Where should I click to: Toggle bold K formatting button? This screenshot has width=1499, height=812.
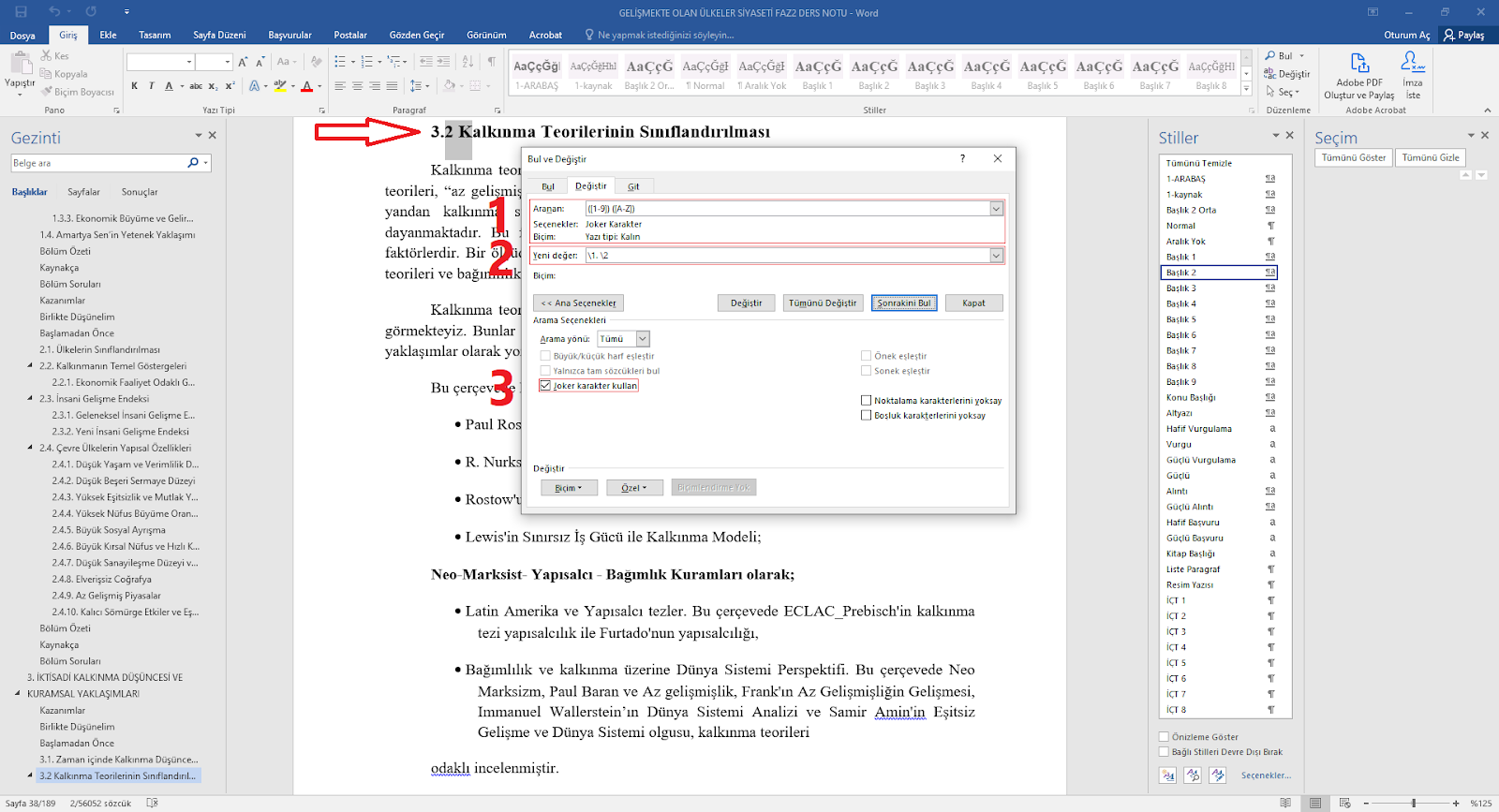[x=135, y=86]
